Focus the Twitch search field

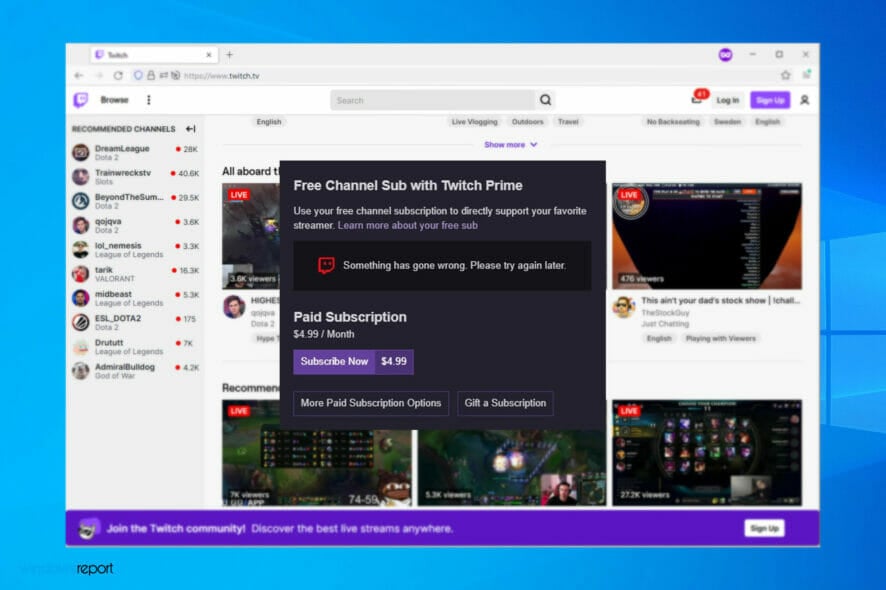tap(433, 100)
